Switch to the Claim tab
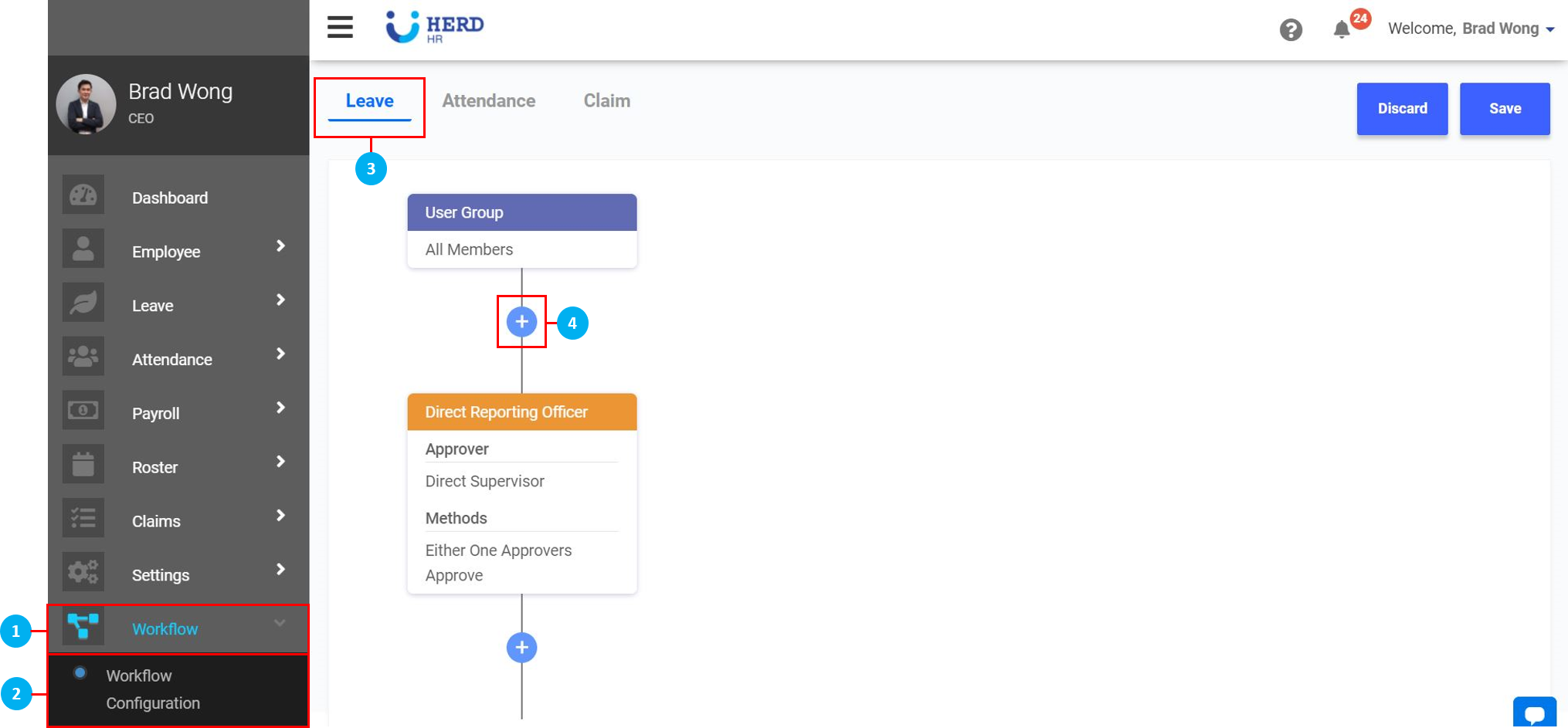This screenshot has height=728, width=1568. coord(606,101)
